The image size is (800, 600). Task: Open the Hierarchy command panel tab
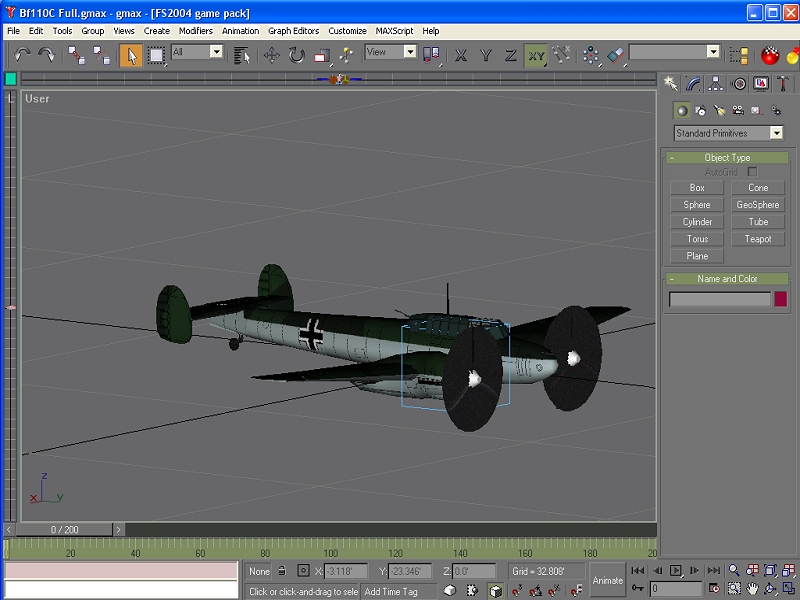tap(716, 84)
